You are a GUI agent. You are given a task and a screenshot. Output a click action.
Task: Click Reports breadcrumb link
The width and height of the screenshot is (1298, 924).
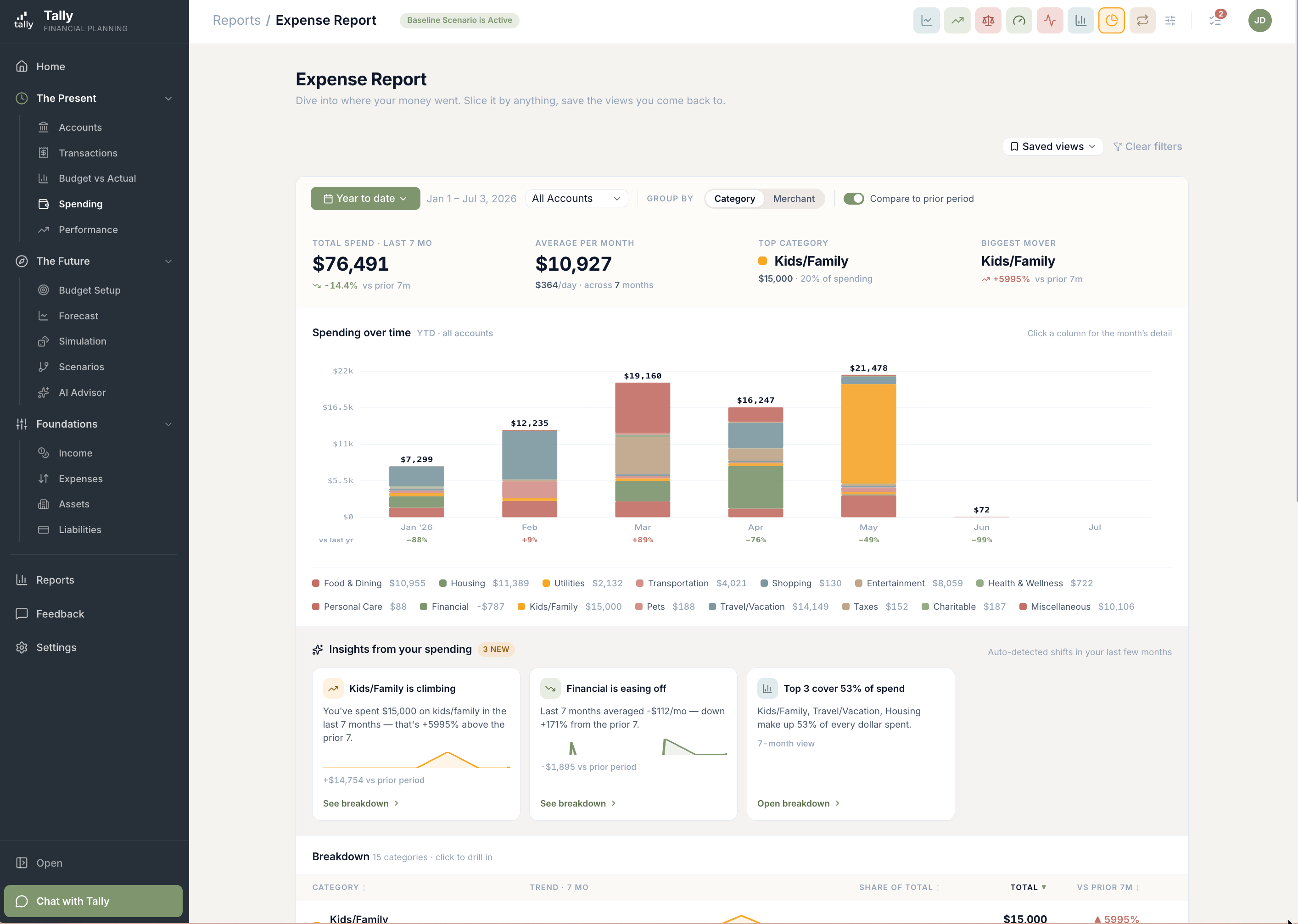(237, 21)
